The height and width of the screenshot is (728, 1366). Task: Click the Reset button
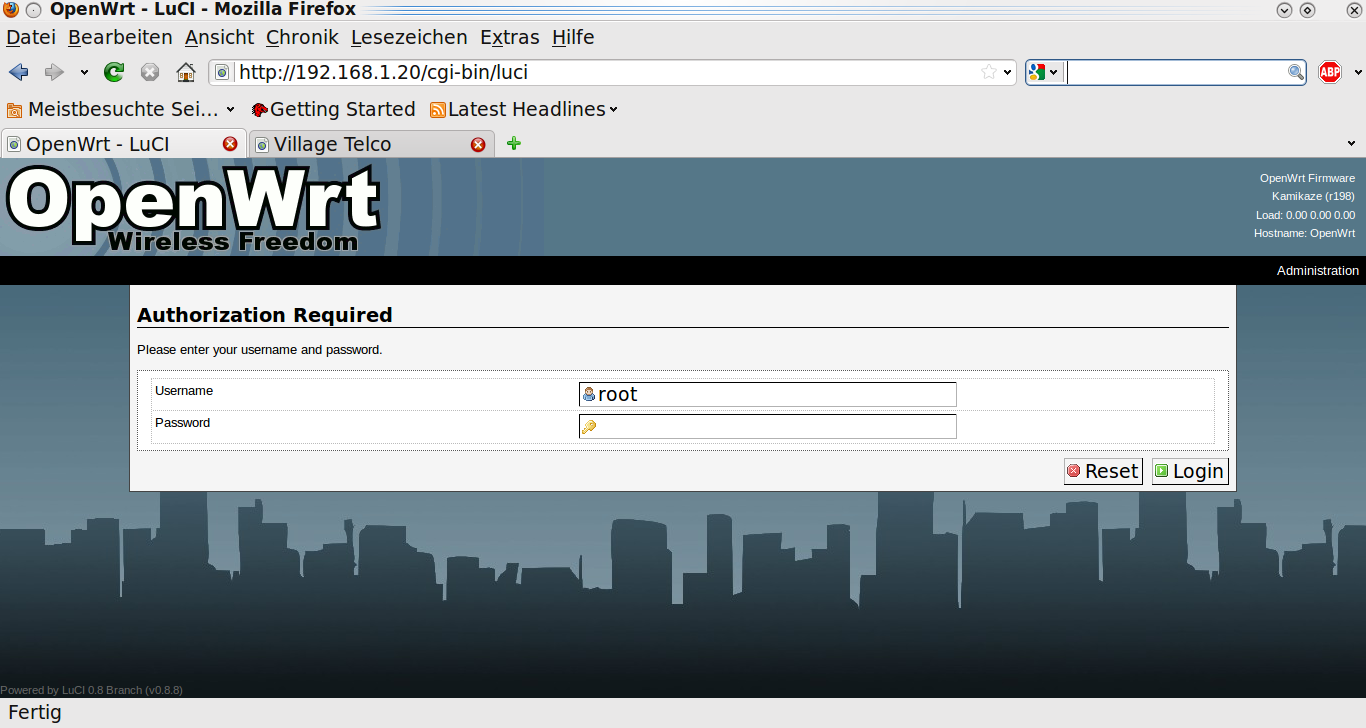coord(1103,471)
